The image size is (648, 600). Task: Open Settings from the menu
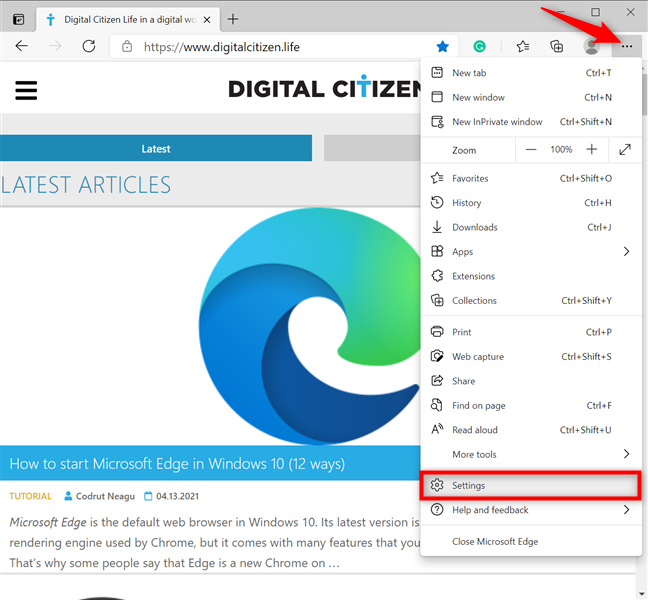click(x=531, y=485)
